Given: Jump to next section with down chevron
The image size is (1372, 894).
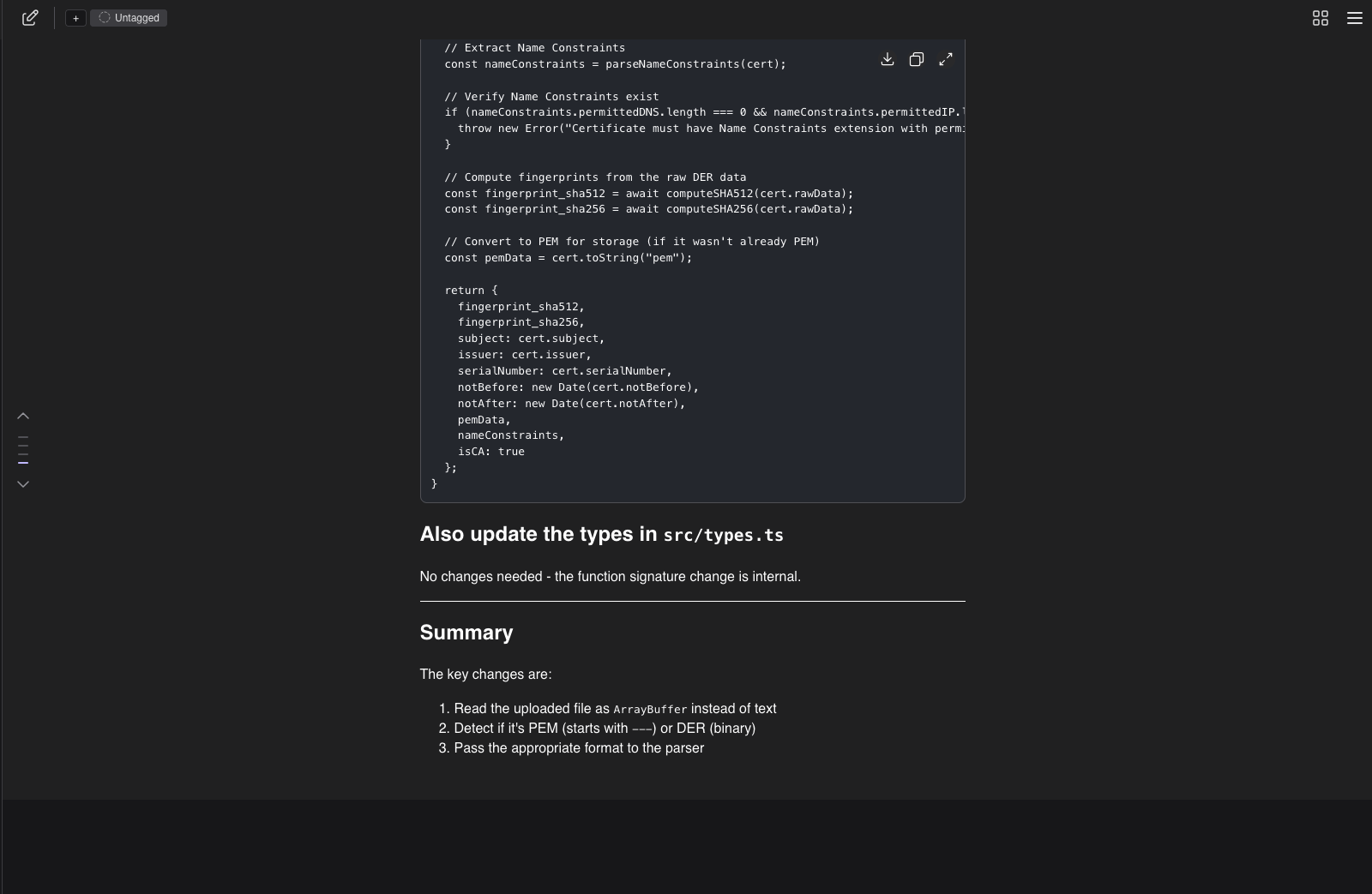Looking at the screenshot, I should coord(23,484).
